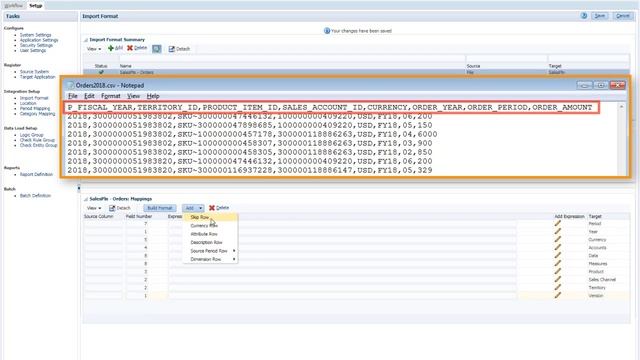Viewport: 640px width, 360px height.
Task: Choose Currency Row from Add menu
Action: click(204, 226)
